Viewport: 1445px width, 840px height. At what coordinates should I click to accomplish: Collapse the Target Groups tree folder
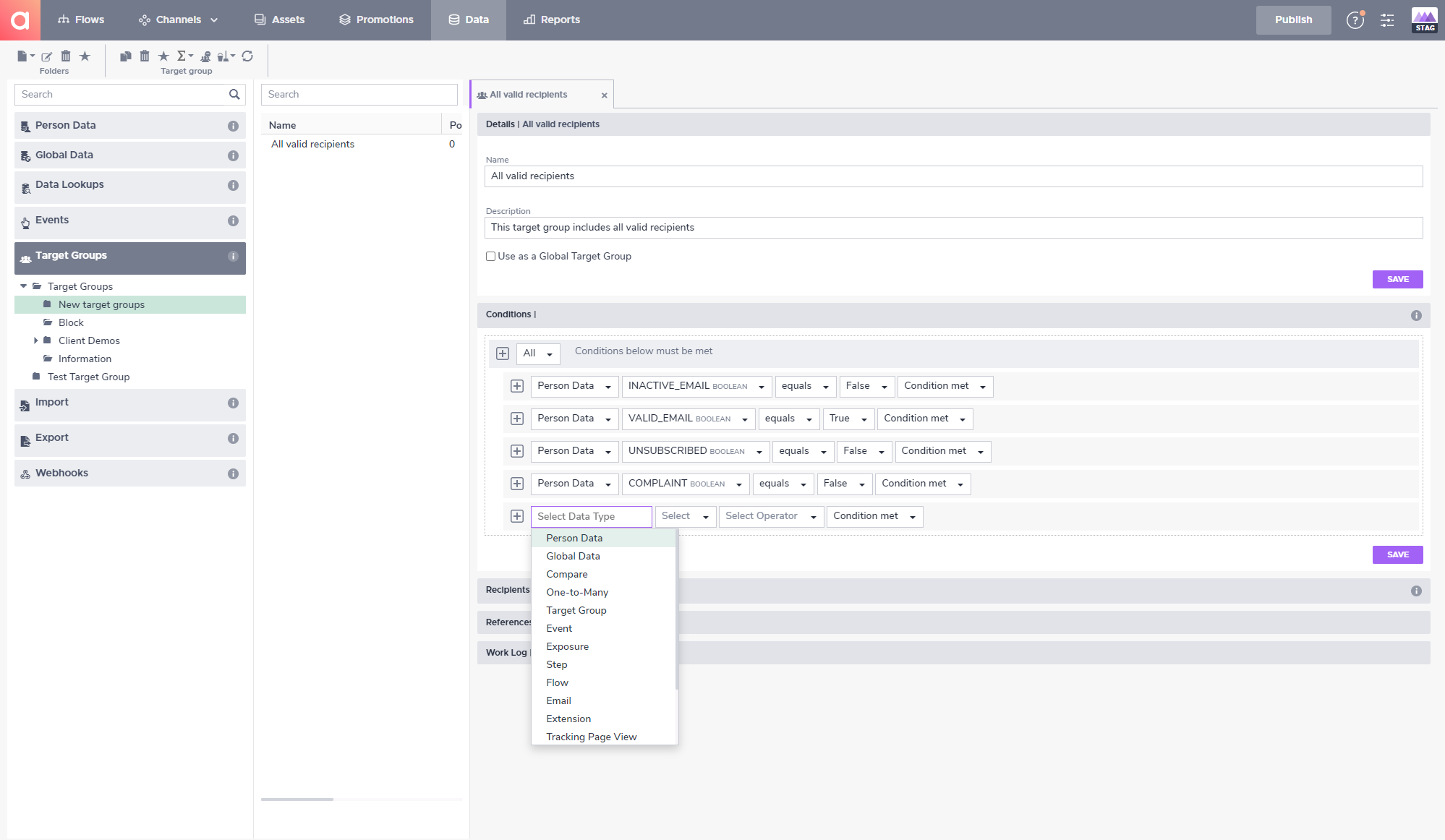[x=24, y=286]
